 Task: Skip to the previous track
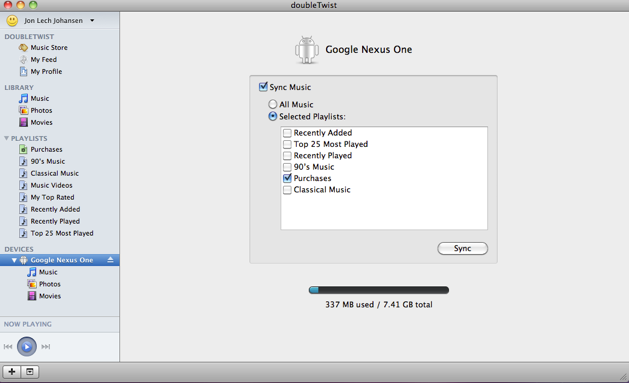8,347
